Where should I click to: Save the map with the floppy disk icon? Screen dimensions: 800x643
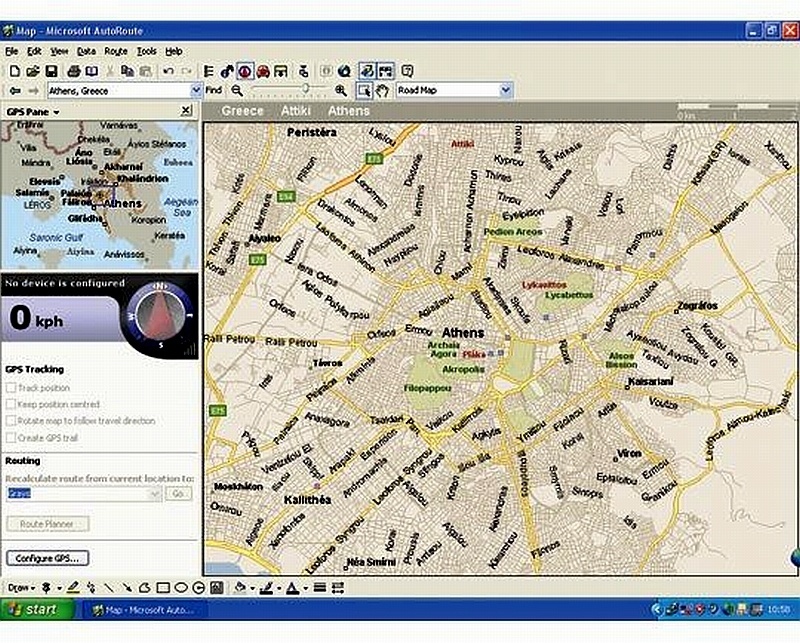(x=51, y=71)
